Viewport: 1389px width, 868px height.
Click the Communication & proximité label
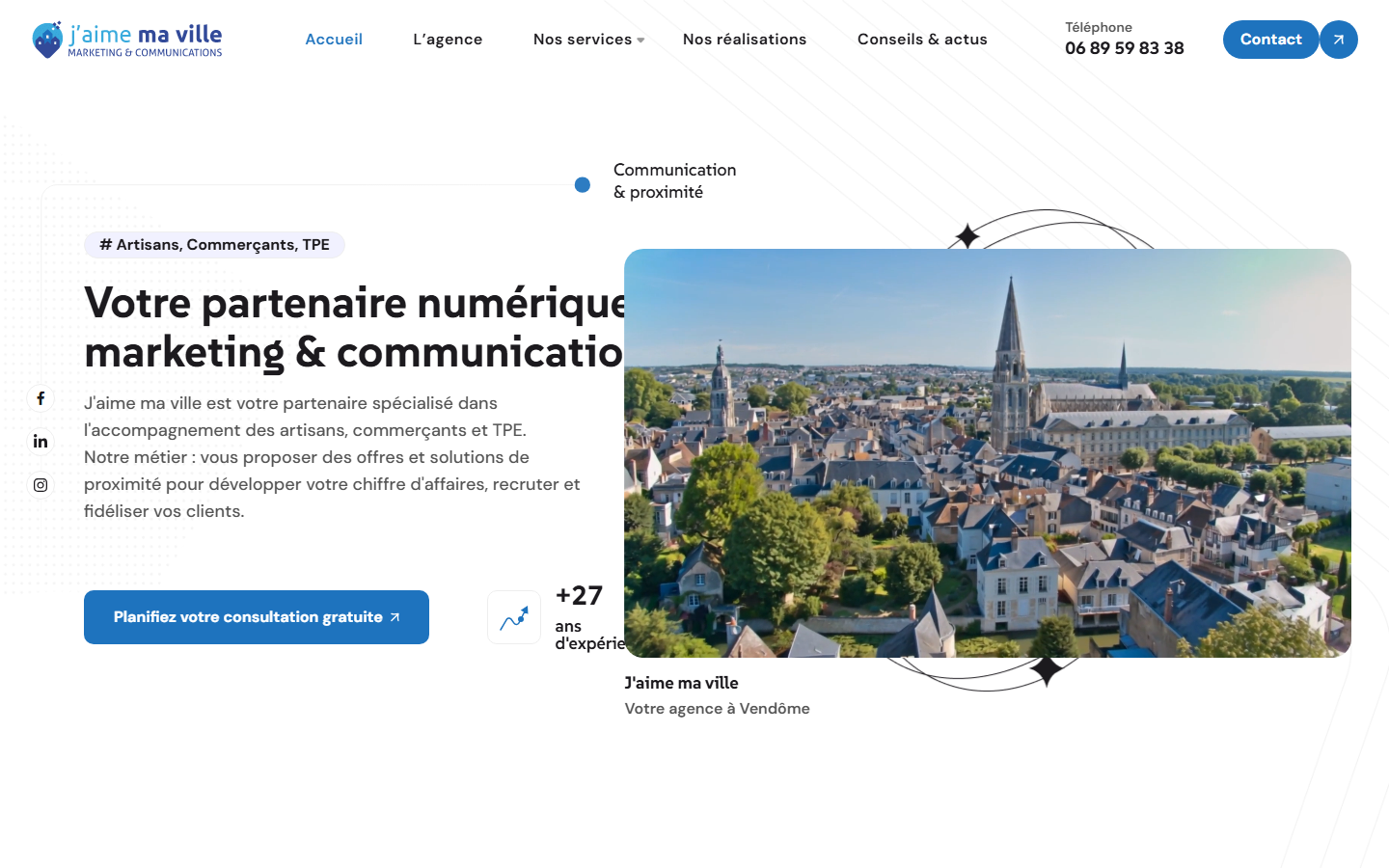click(674, 180)
